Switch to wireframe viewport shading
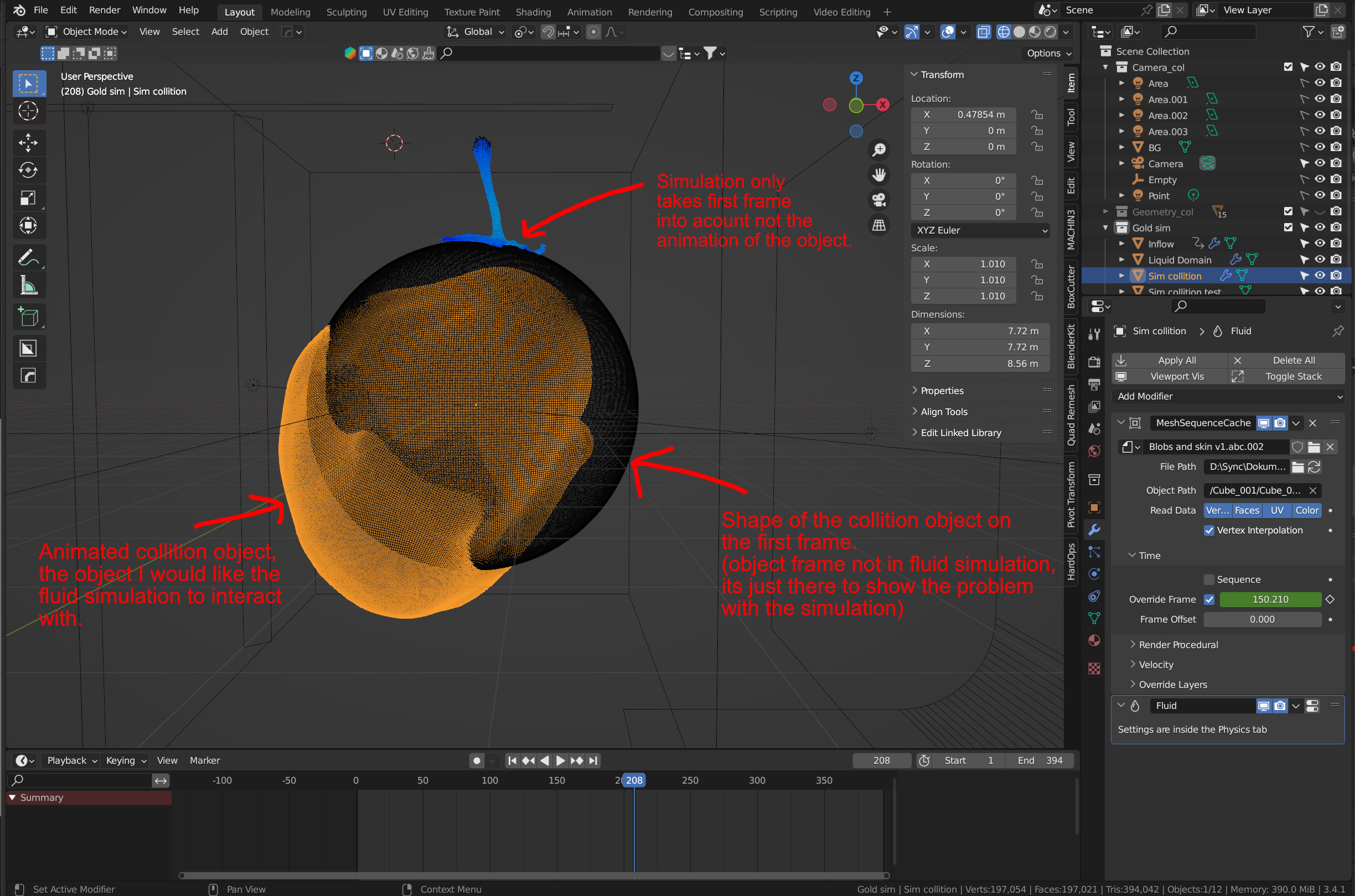Viewport: 1355px width, 896px height. click(1003, 32)
